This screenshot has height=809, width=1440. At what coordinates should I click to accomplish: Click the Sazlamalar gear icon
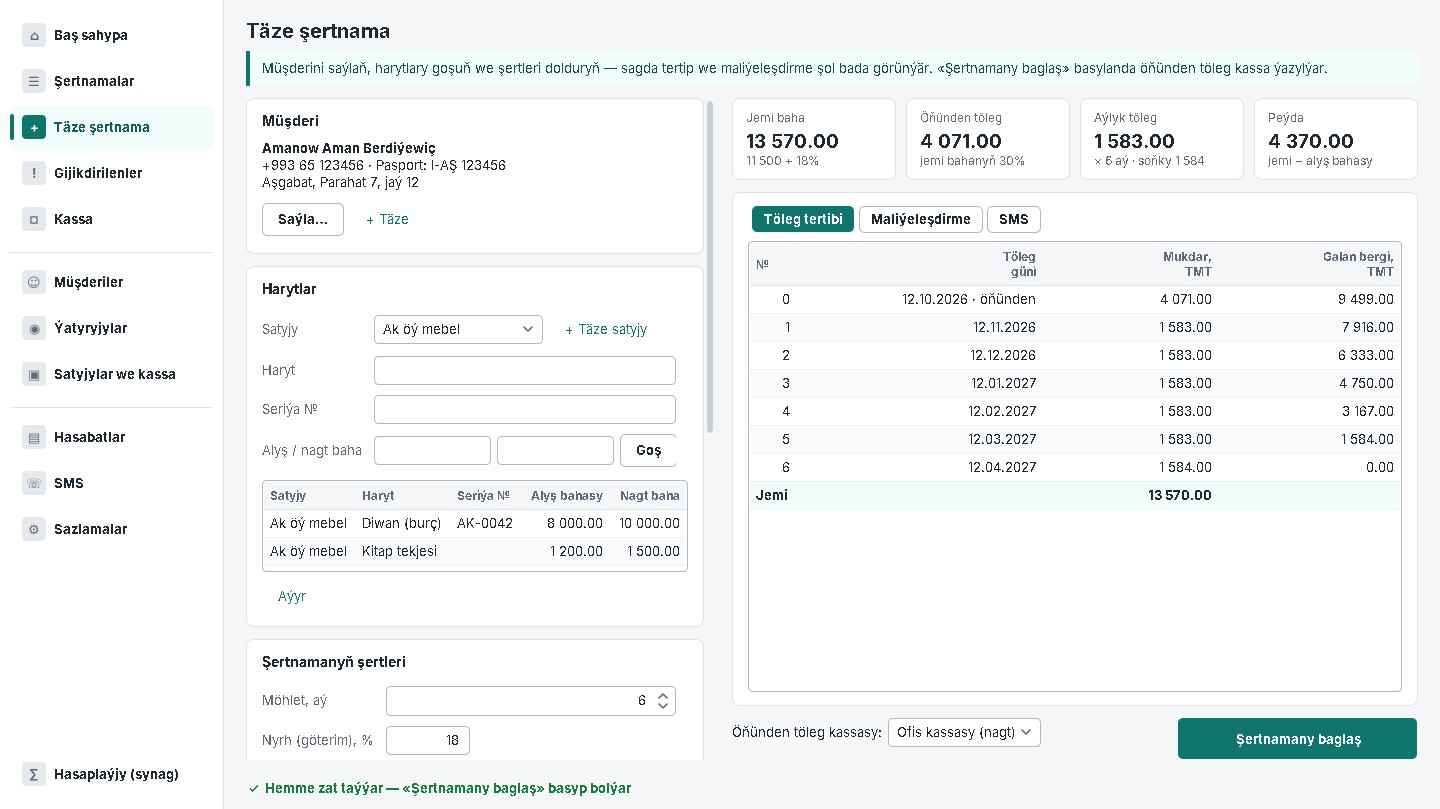pos(34,529)
